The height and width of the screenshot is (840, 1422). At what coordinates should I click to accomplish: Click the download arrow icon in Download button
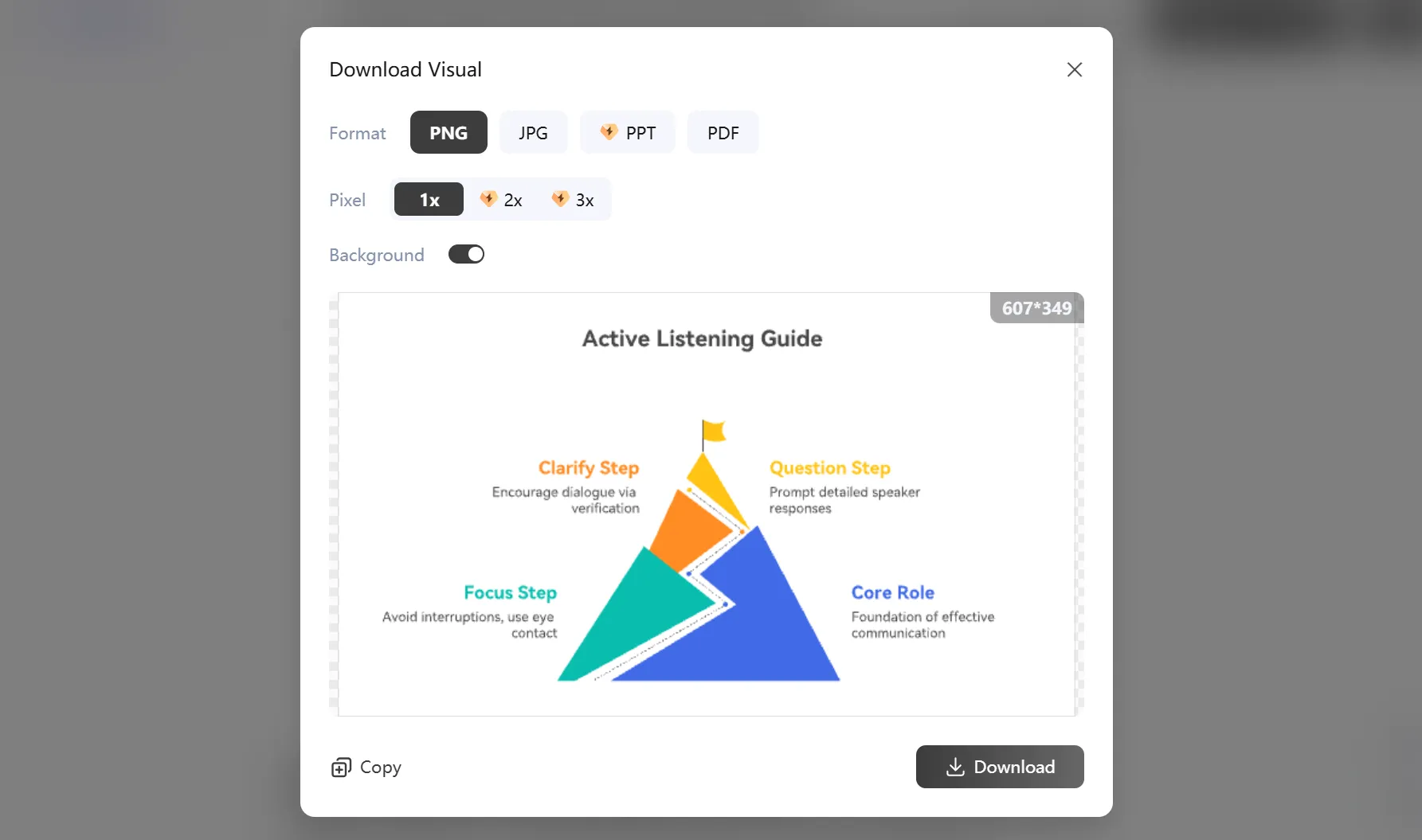[955, 767]
